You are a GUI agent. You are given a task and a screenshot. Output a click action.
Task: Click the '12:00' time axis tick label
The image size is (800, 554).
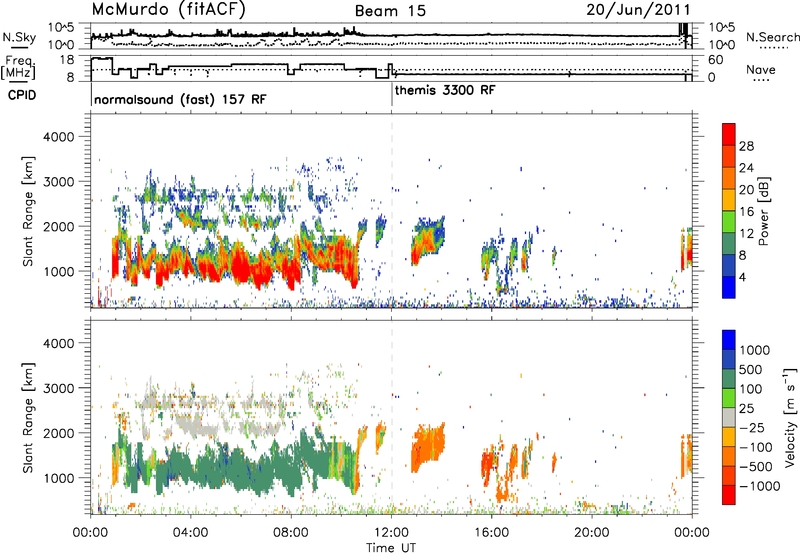391,533
